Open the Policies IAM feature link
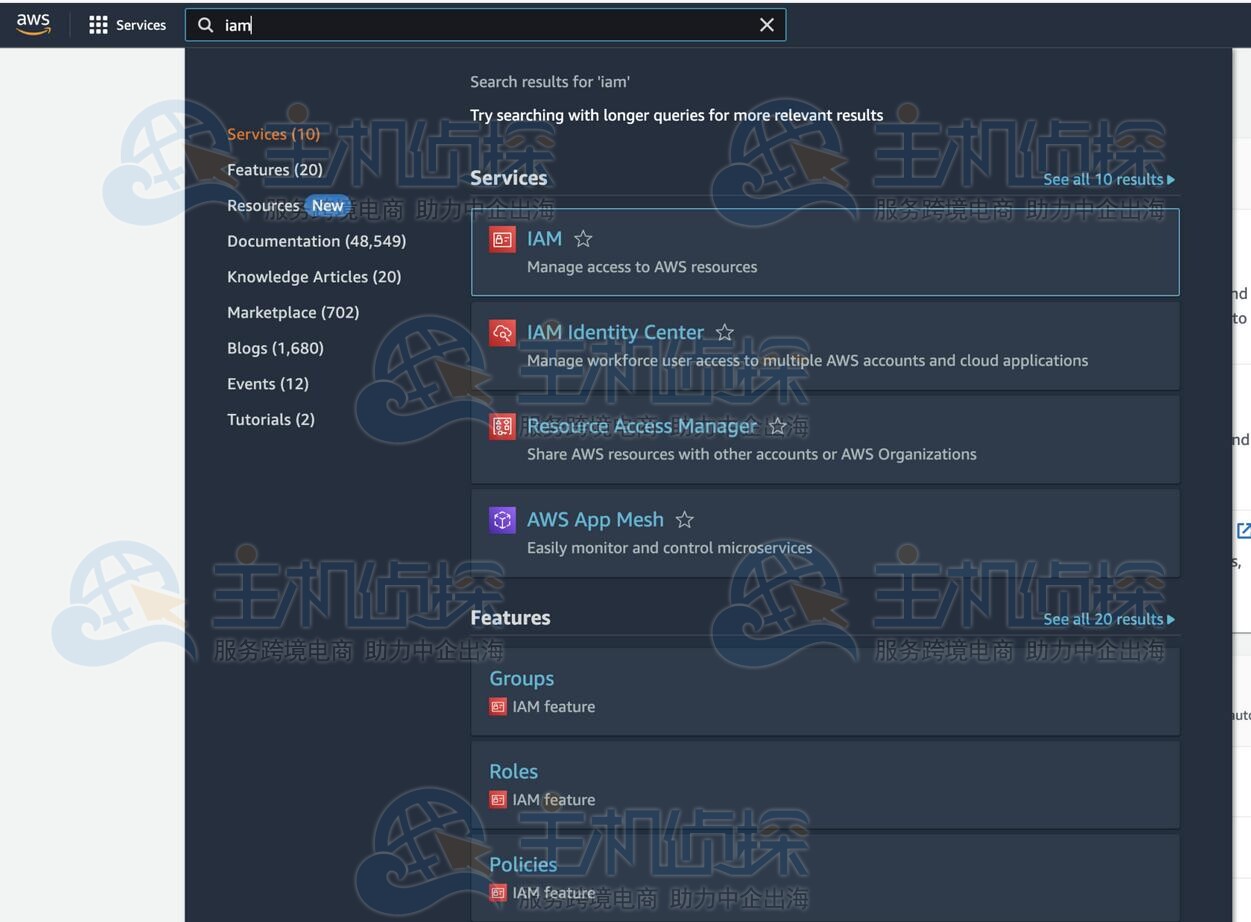This screenshot has height=922, width=1251. click(523, 864)
